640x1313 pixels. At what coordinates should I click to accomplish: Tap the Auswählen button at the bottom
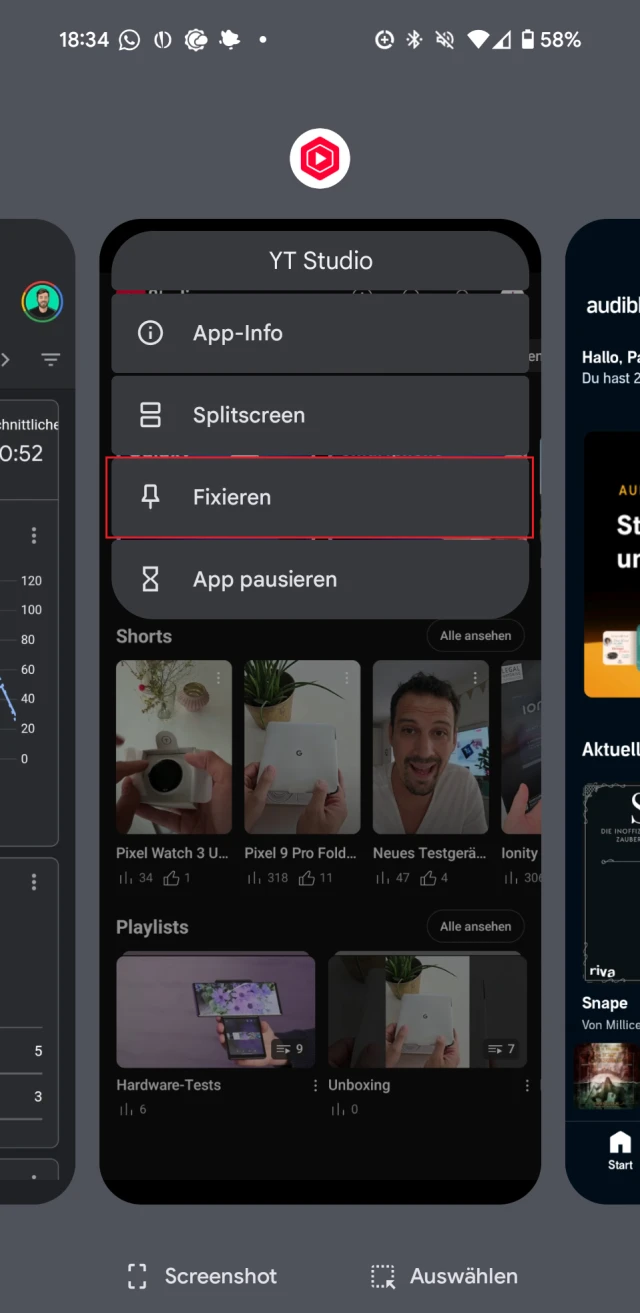click(444, 1276)
